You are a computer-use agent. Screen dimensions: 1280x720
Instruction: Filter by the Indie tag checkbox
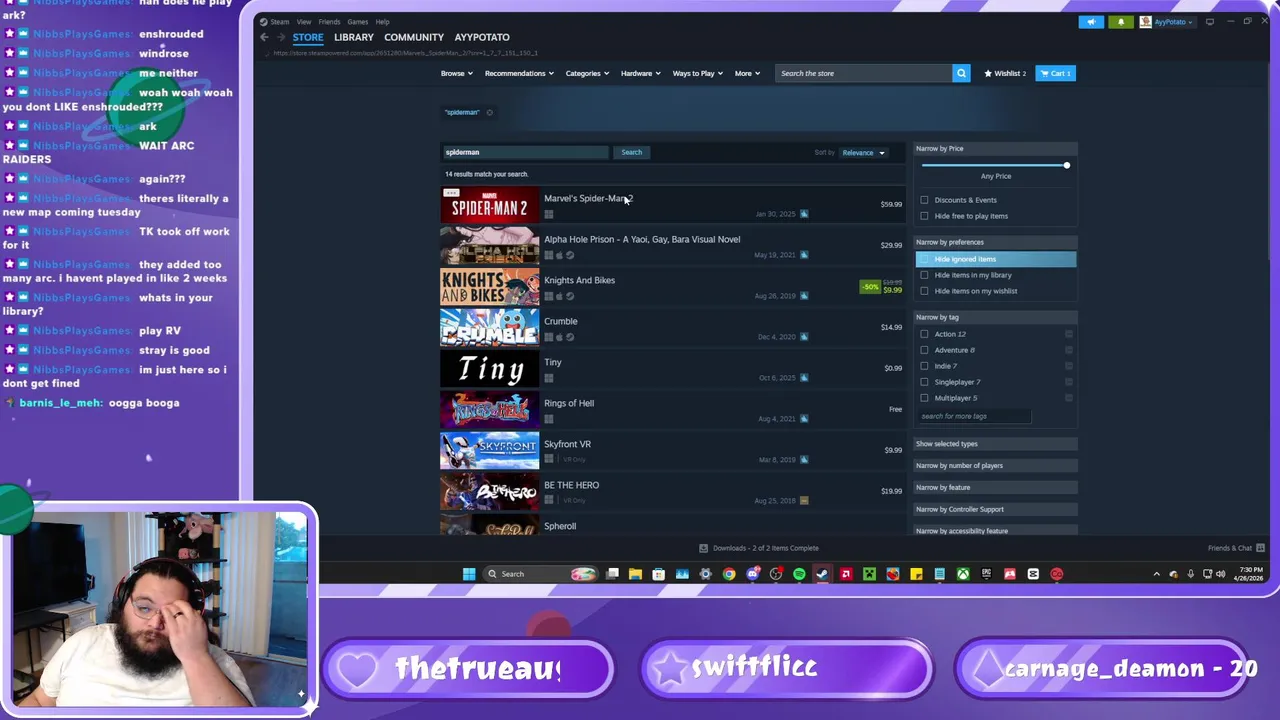[924, 366]
